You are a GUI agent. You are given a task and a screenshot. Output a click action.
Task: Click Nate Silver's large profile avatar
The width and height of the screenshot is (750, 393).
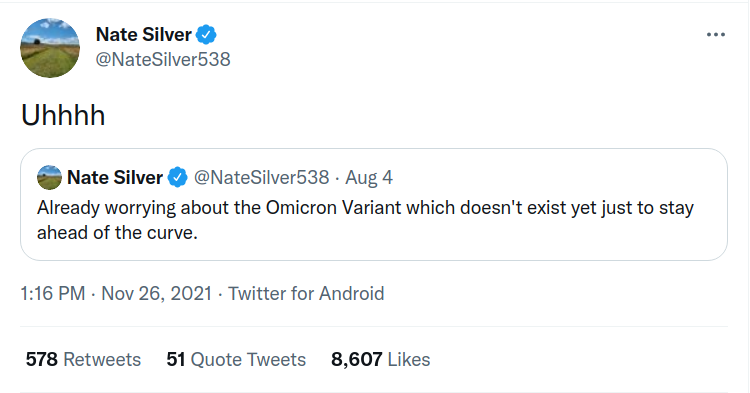(50, 48)
